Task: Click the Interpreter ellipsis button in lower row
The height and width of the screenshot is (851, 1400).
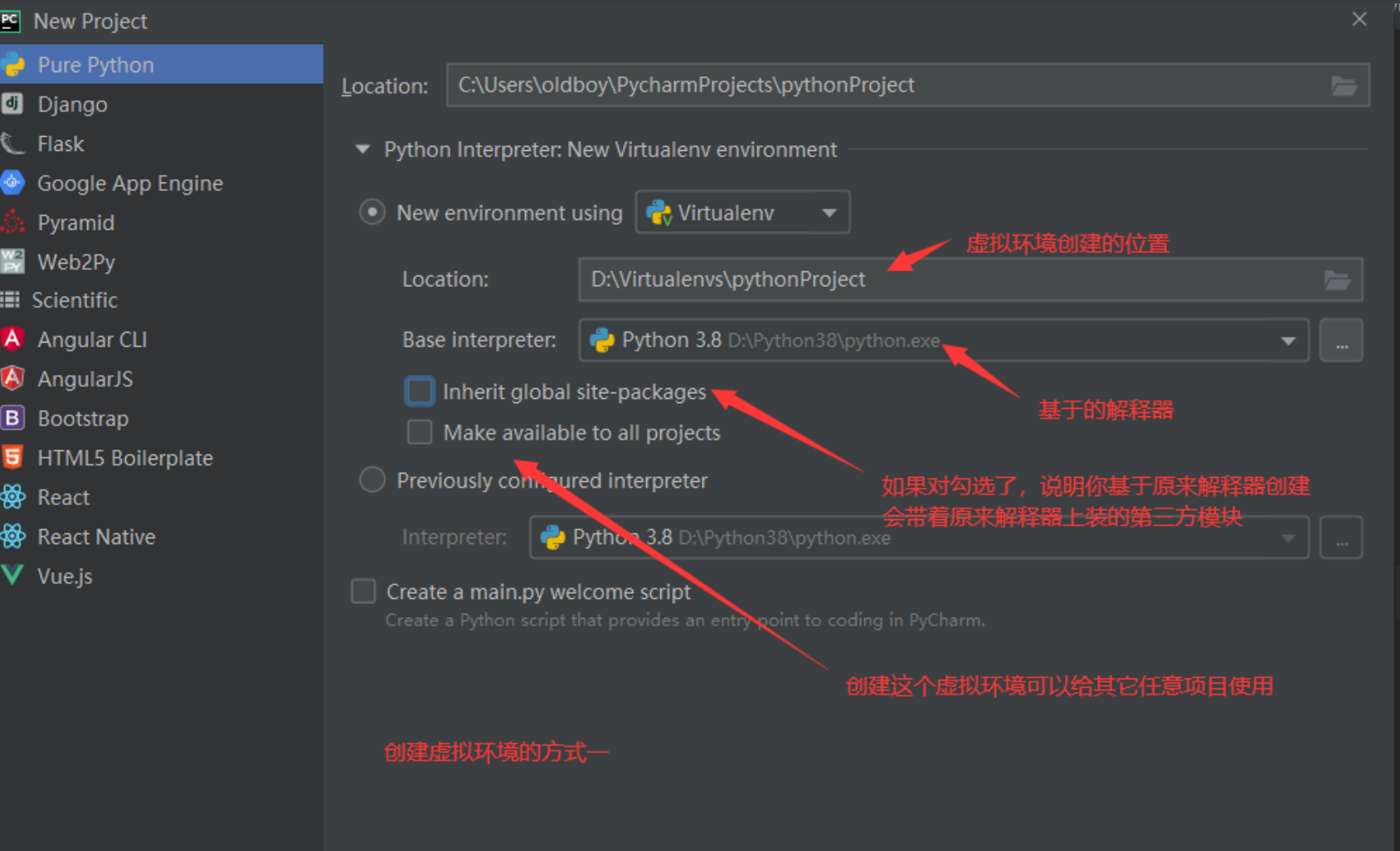Action: (1341, 537)
